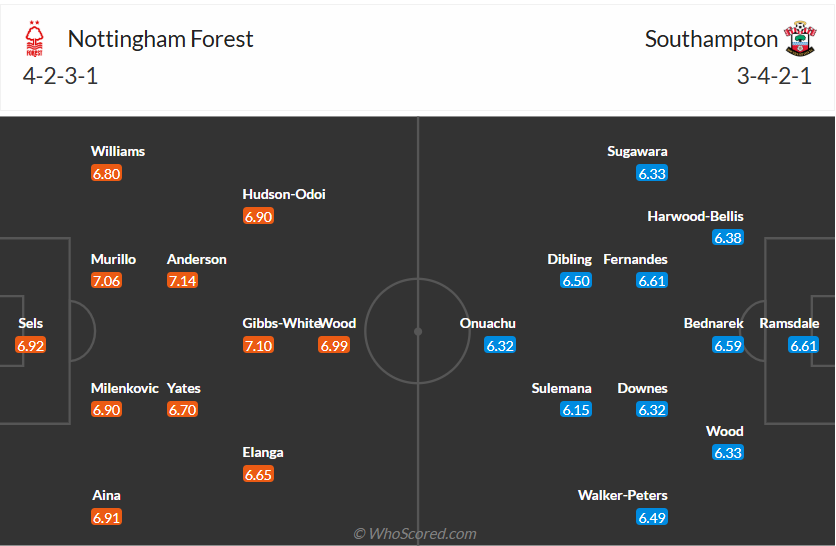Open Walker-Peters player name

(622, 495)
